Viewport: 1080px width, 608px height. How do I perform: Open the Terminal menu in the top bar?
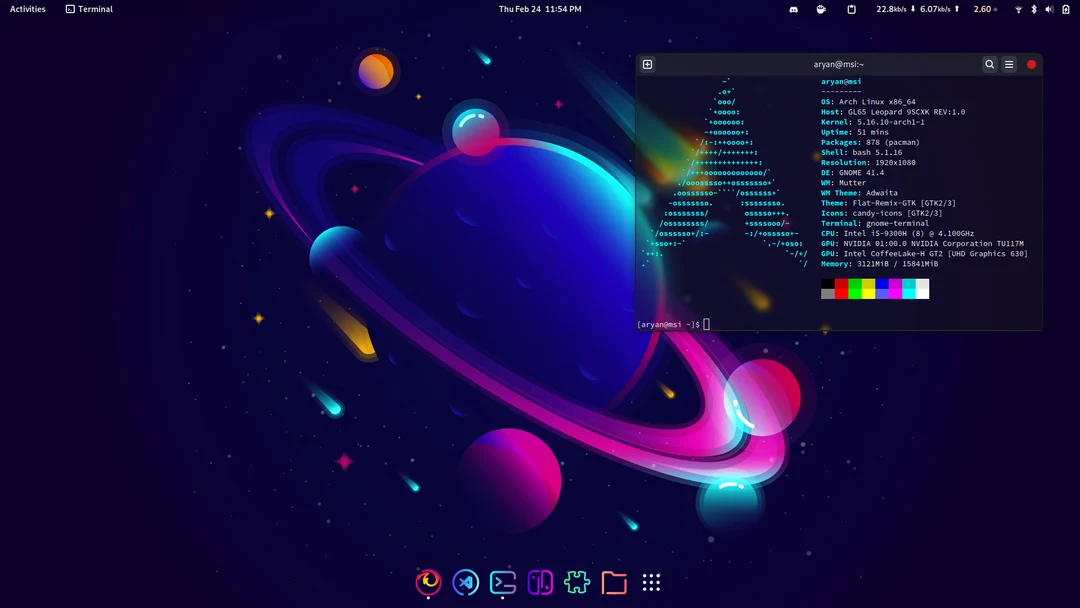(88, 9)
